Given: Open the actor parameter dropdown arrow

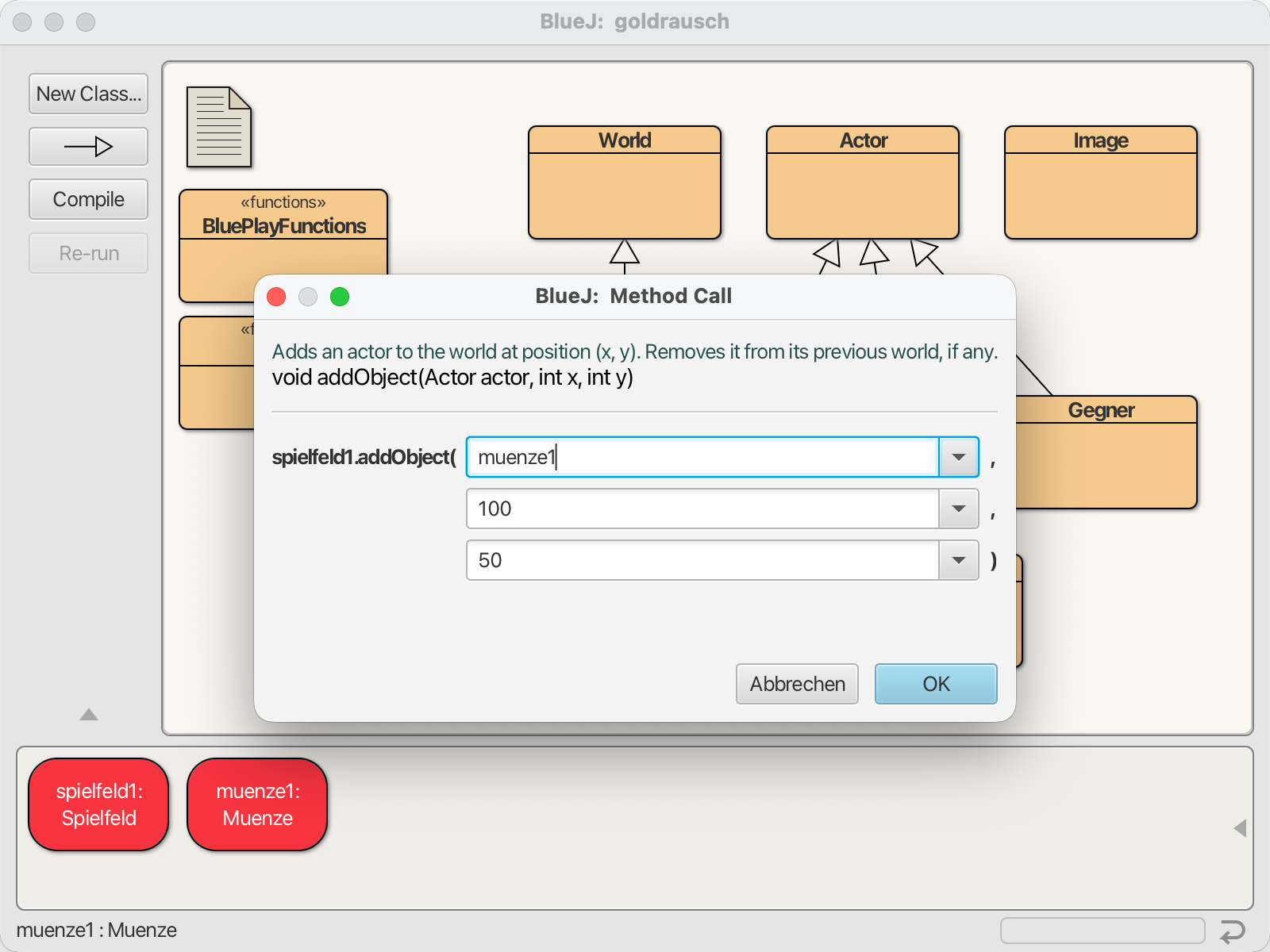Looking at the screenshot, I should [959, 457].
